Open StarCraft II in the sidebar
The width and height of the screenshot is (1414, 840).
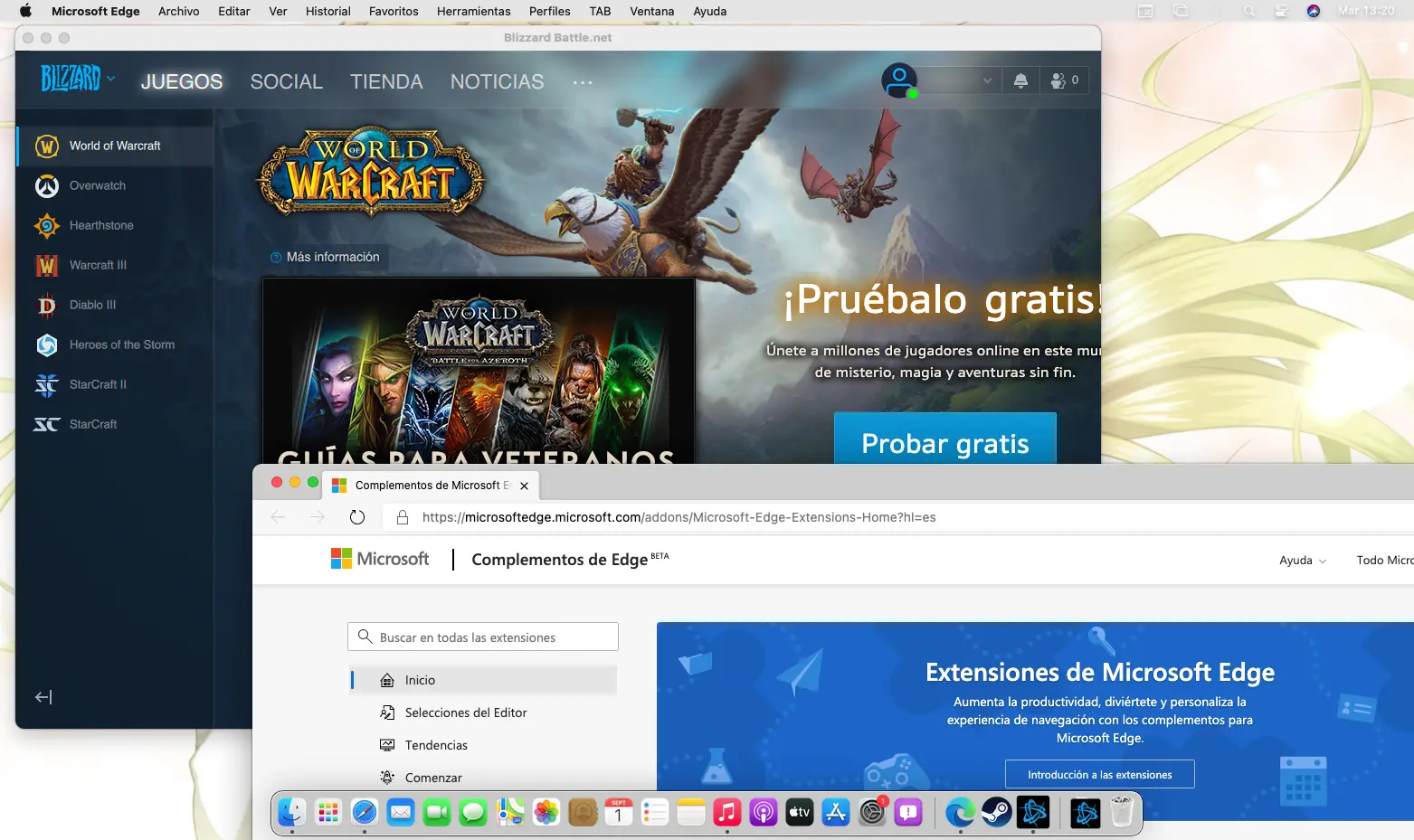tap(115, 384)
